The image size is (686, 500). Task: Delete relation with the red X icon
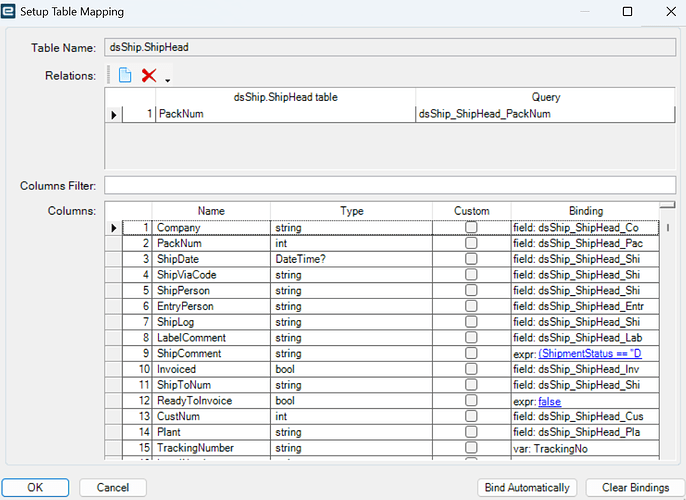coord(149,75)
